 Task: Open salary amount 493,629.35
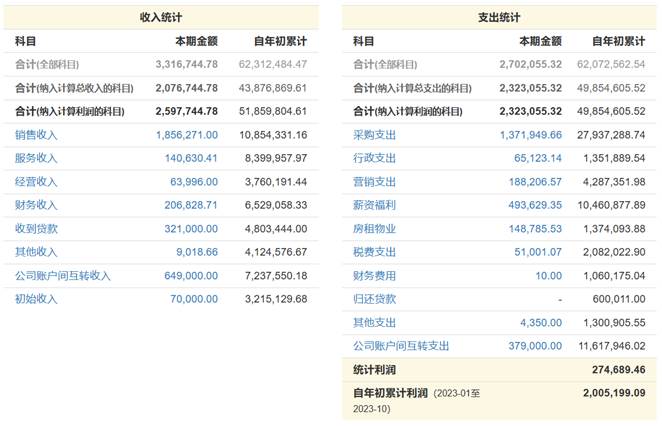[x=535, y=205]
